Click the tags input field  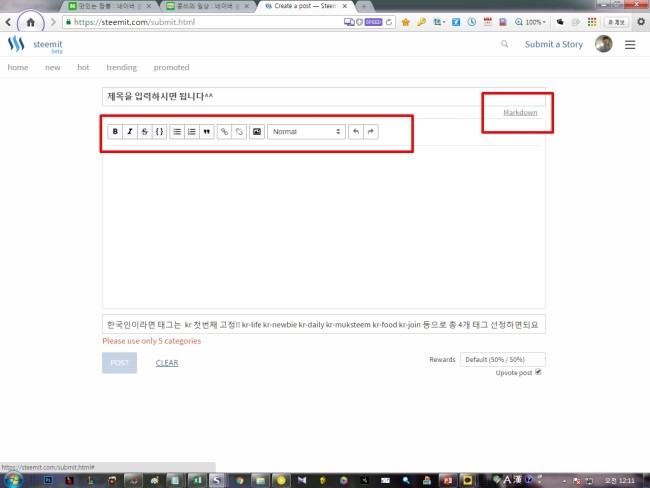[x=324, y=325]
